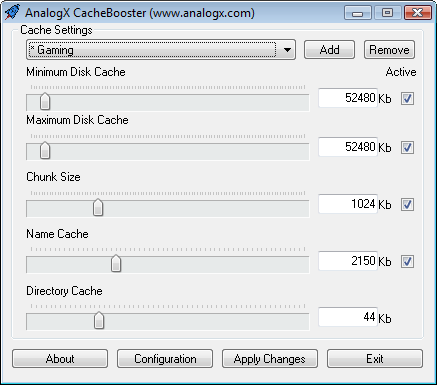This screenshot has width=437, height=385.
Task: Click the Apply Changes button
Action: (x=270, y=359)
